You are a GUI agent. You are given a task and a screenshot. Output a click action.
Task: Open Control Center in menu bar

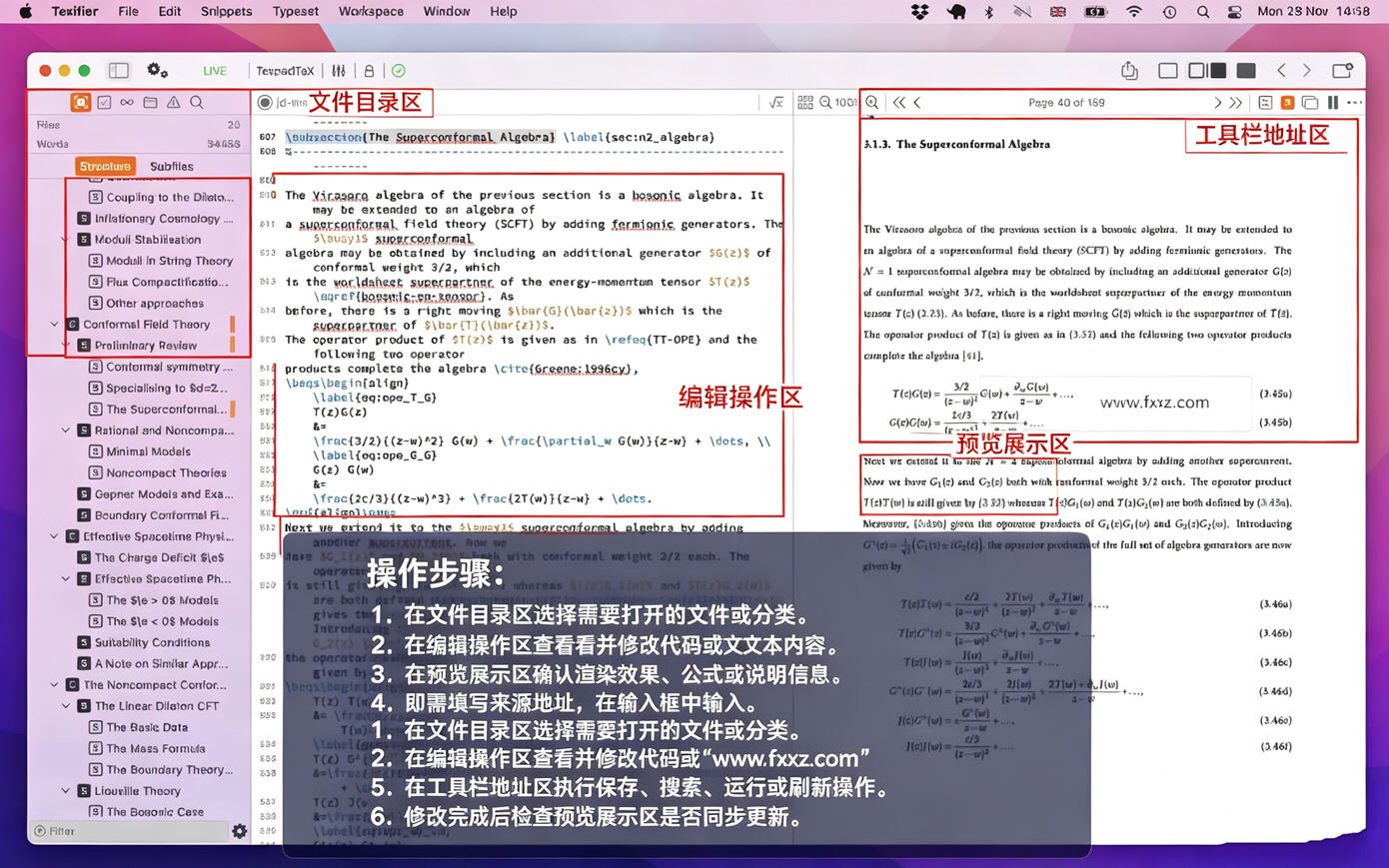1235,11
